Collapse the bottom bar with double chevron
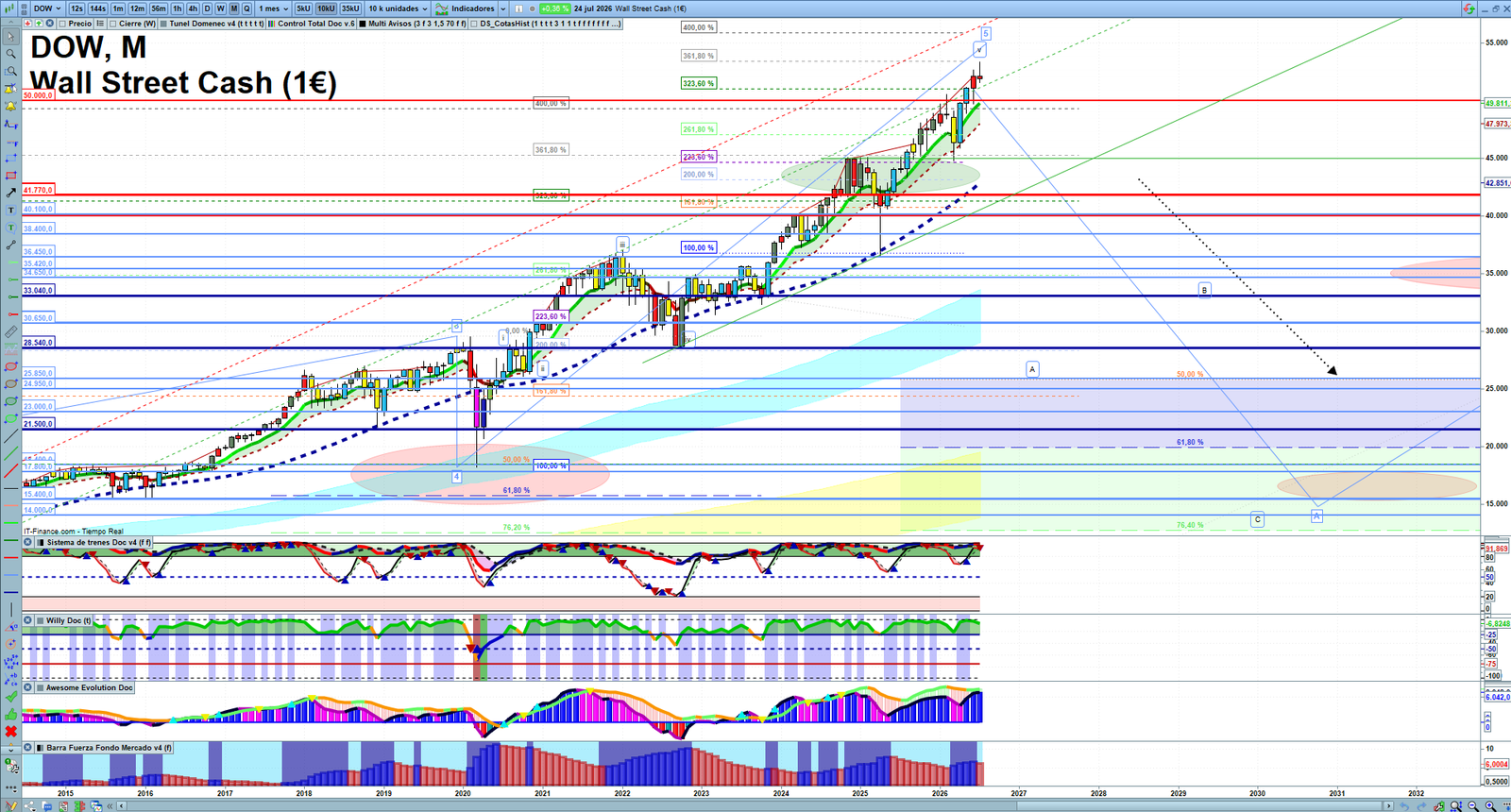Viewport: 1511px width, 812px height. pyautogui.click(x=110, y=805)
